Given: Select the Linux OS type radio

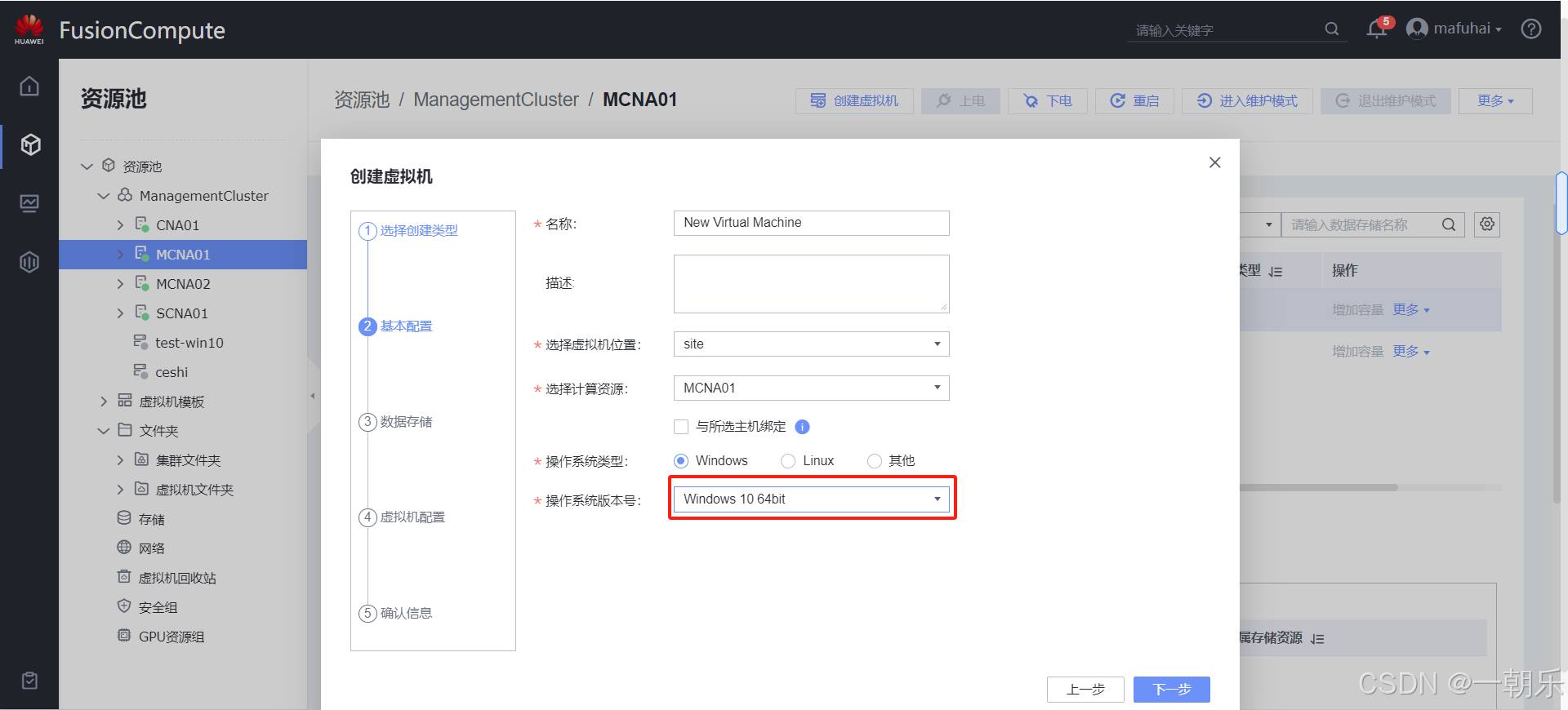Looking at the screenshot, I should (788, 461).
